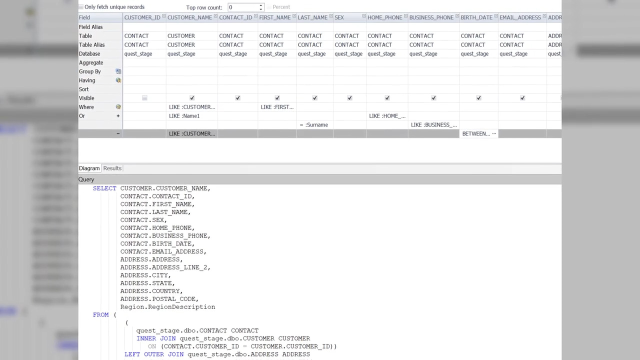Select the BIRTH_DATE column header

[x=479, y=18]
